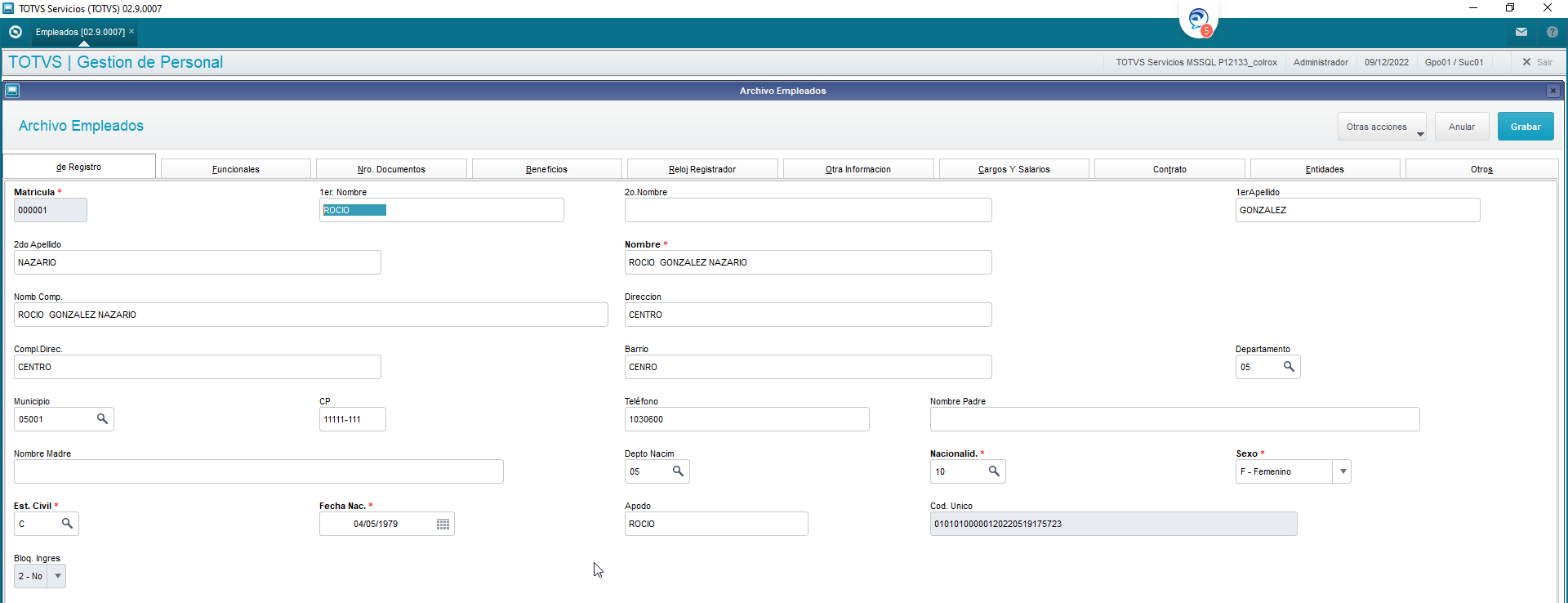The width and height of the screenshot is (1568, 603).
Task: Click the Nomb Comp. field
Action: click(x=311, y=315)
